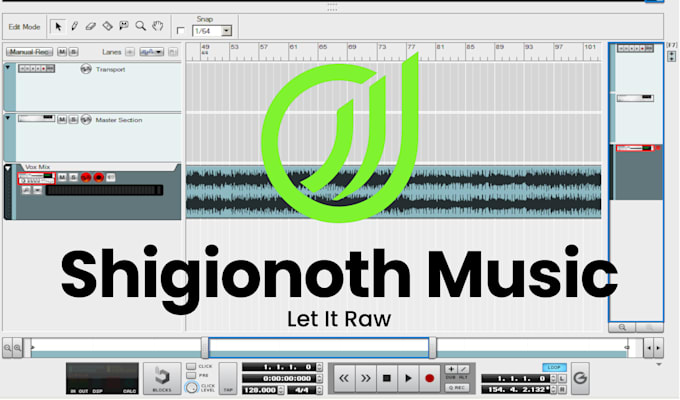Click the Vox Mix device icon
Screen dimensions: 680x400
(x=36, y=178)
